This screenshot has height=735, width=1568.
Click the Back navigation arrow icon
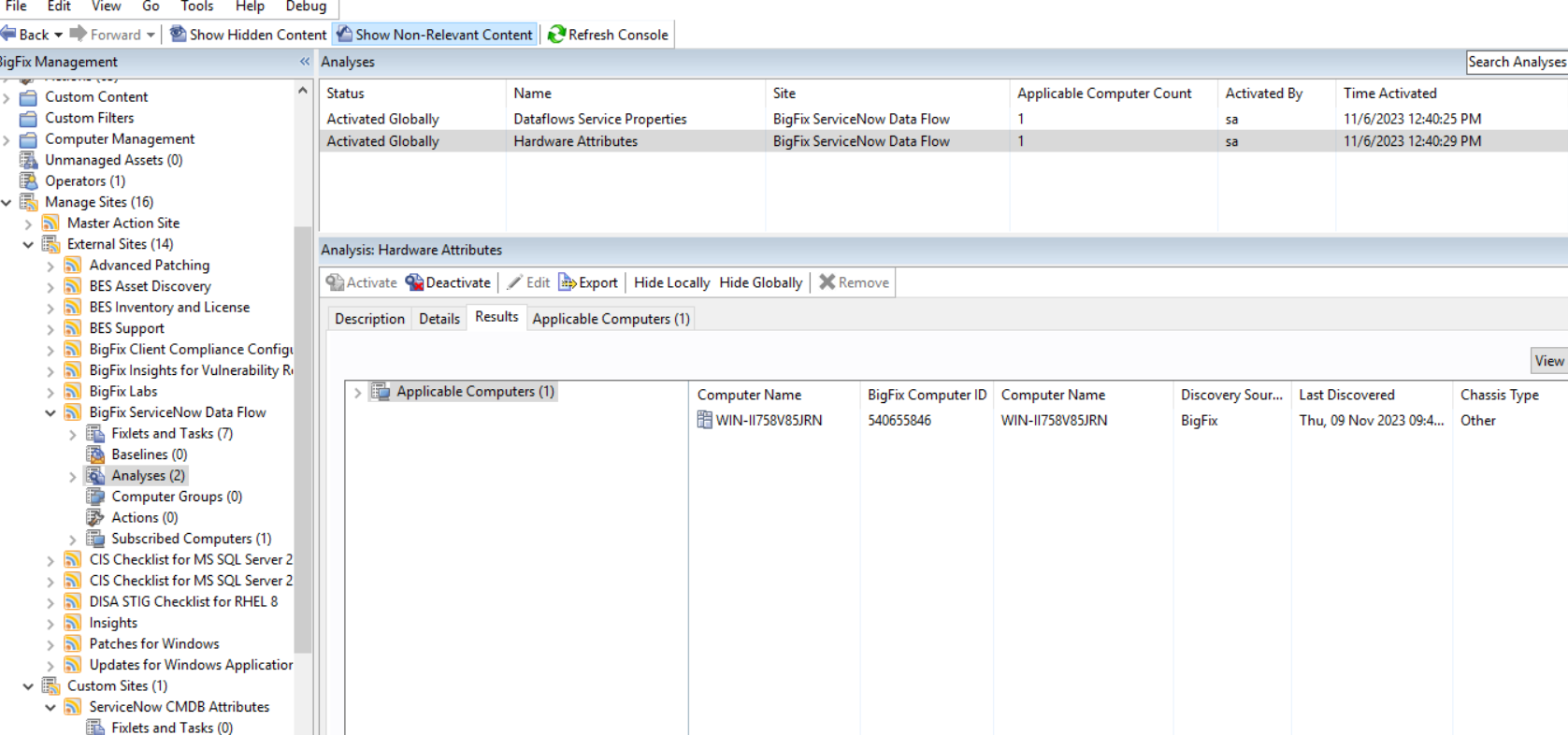coord(8,35)
